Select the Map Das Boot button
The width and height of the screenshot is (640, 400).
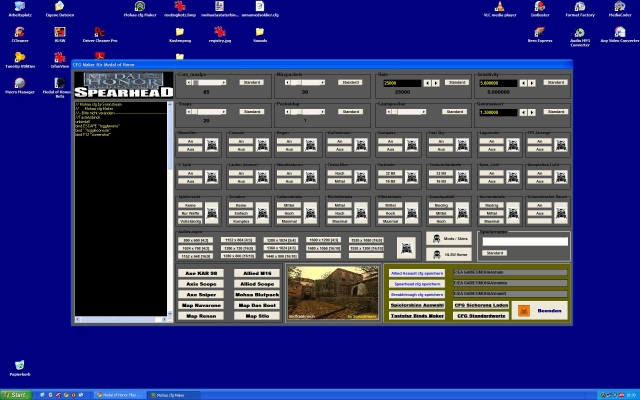tap(257, 305)
